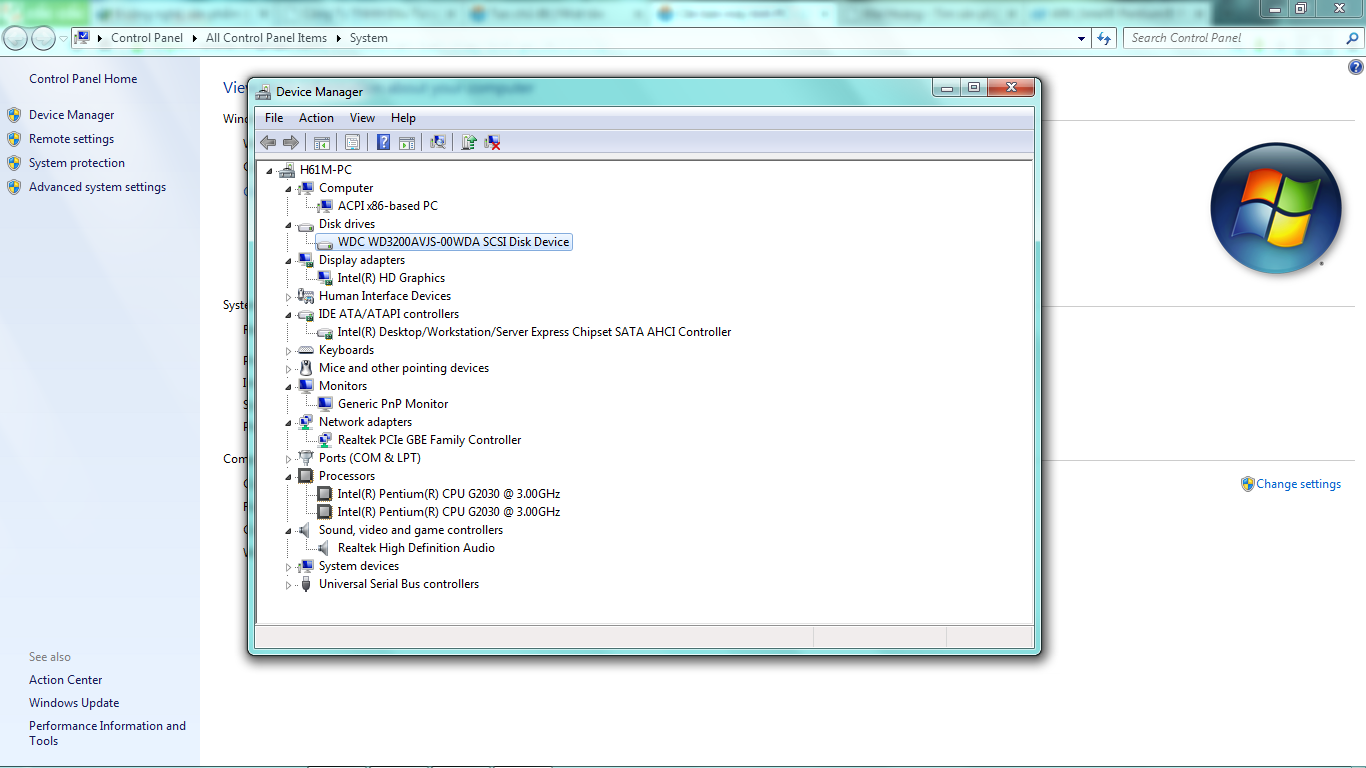Toggle the Show/Hide Console Tree toolbar icon
1366x768 pixels.
pos(322,142)
